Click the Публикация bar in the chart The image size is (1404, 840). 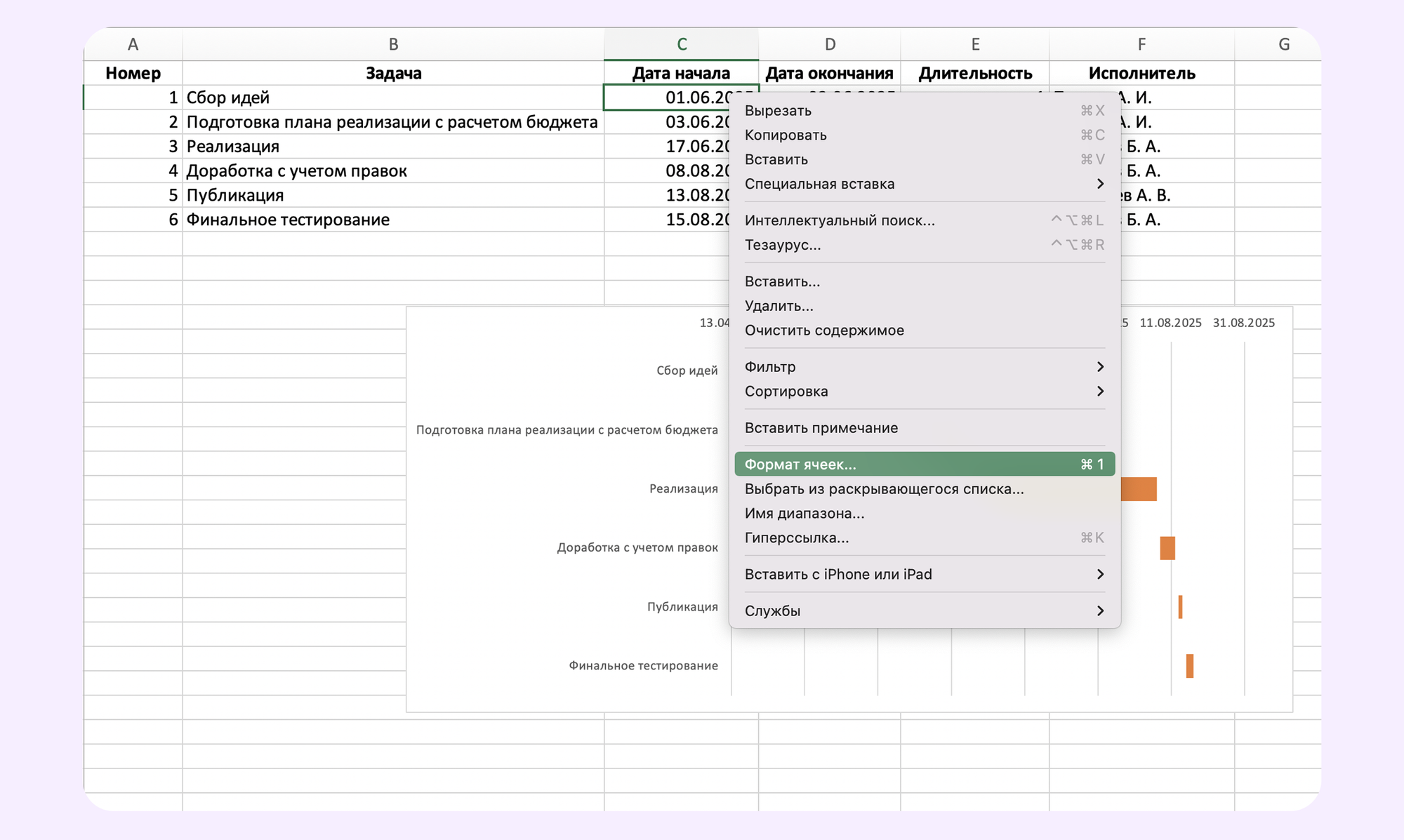point(1181,607)
